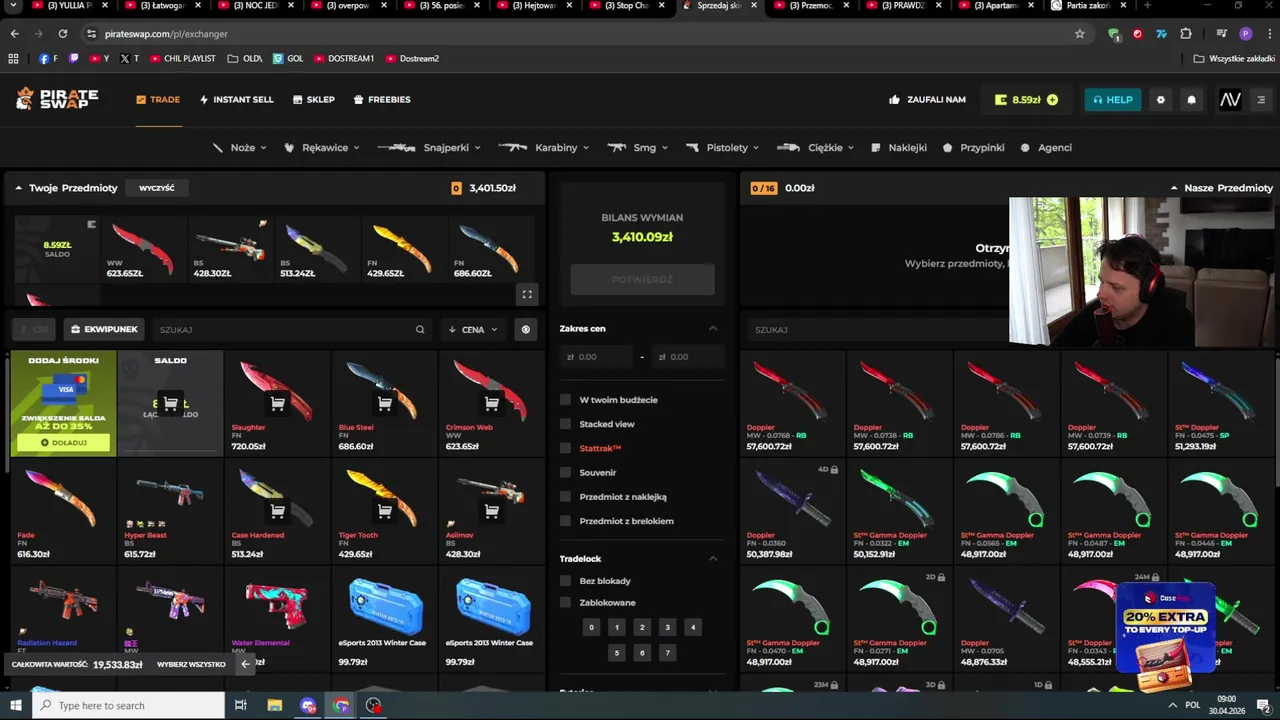Viewport: 1280px width, 720px height.
Task: Click WYBIERZ WSZYSTKO button
Action: tap(191, 664)
